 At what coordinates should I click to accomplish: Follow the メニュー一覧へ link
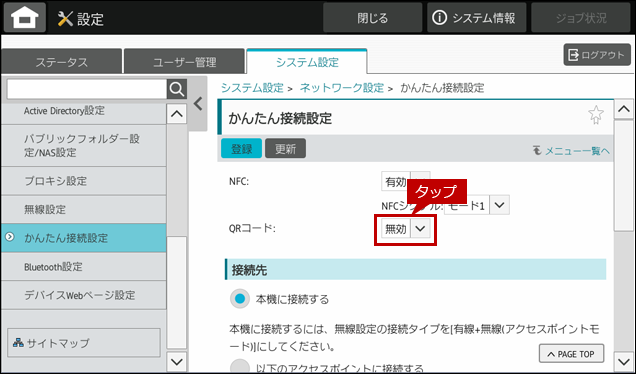(x=571, y=151)
